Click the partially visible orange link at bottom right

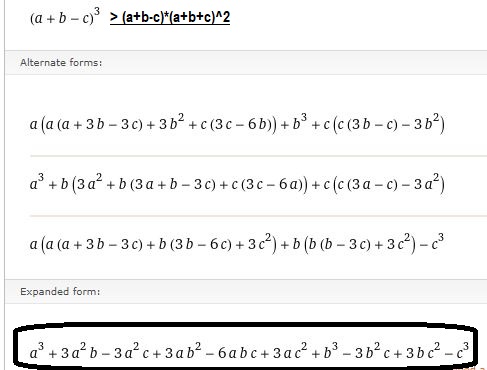472,368
